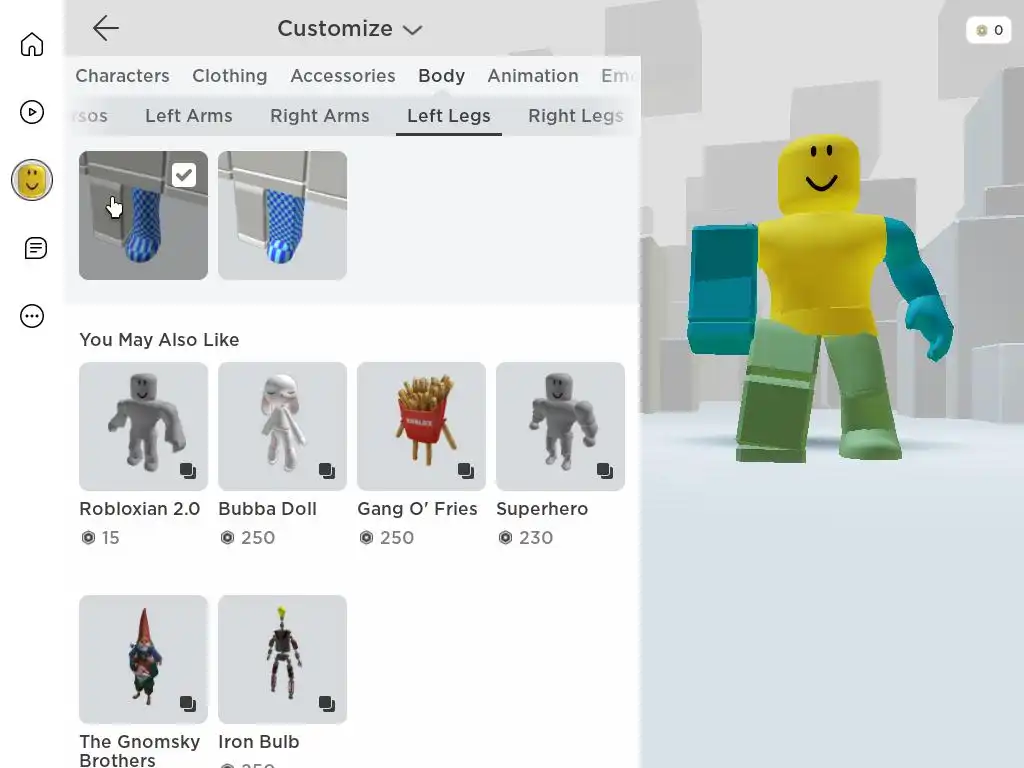Screen dimensions: 1024x768
Task: Open the Gang O' Fries bundle thumbnail
Action: [421, 426]
